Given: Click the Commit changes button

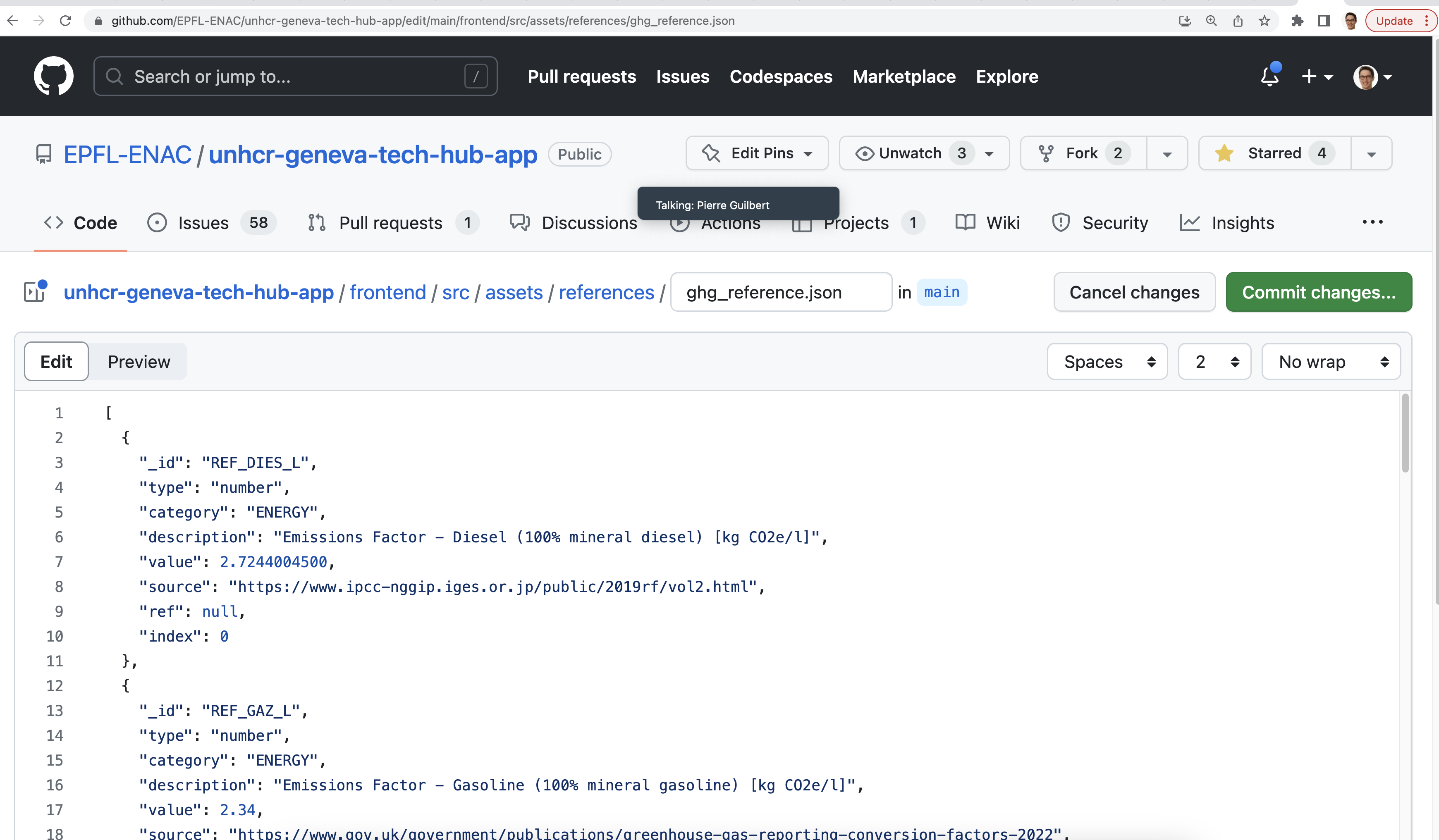Looking at the screenshot, I should (x=1319, y=292).
